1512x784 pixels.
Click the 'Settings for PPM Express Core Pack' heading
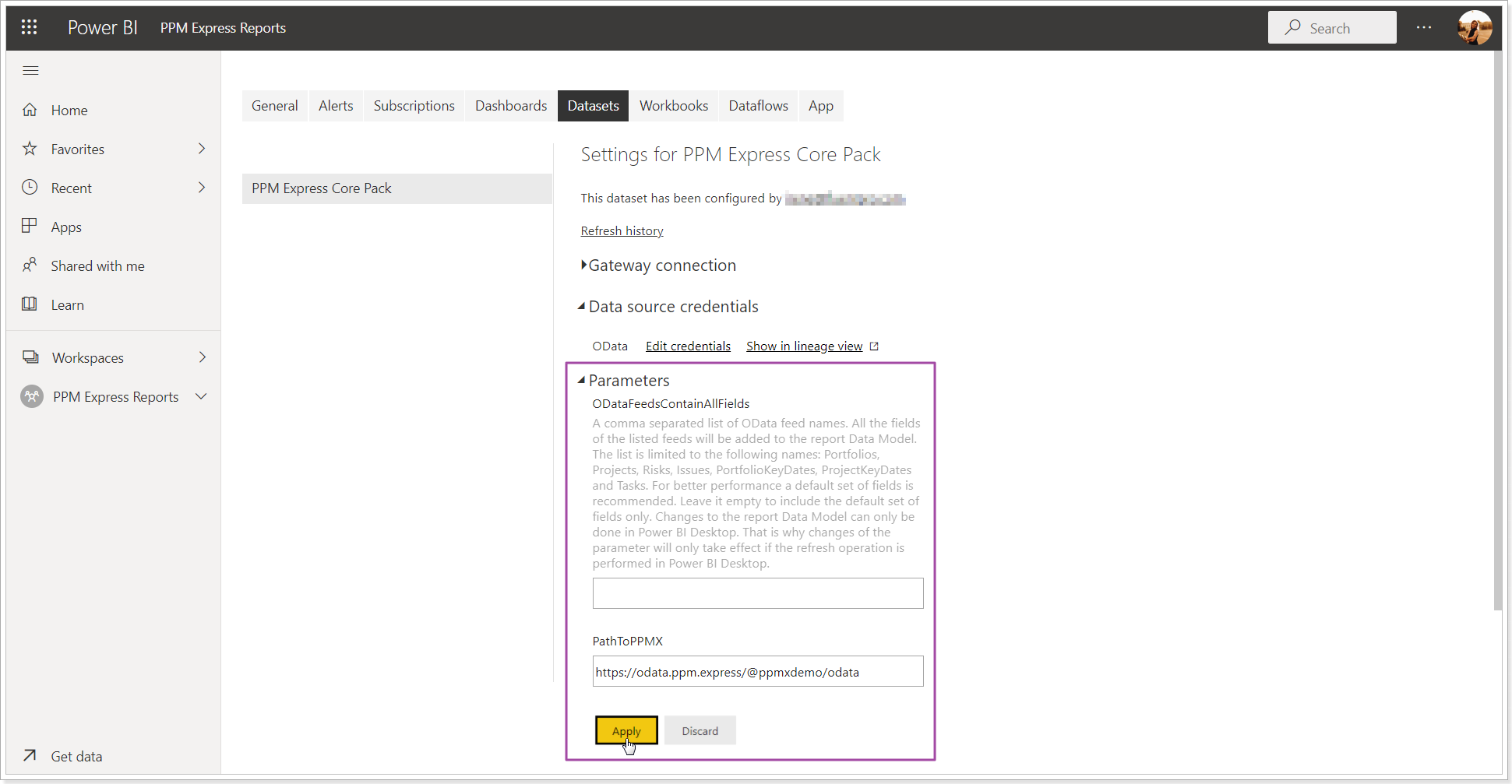pyautogui.click(x=731, y=155)
